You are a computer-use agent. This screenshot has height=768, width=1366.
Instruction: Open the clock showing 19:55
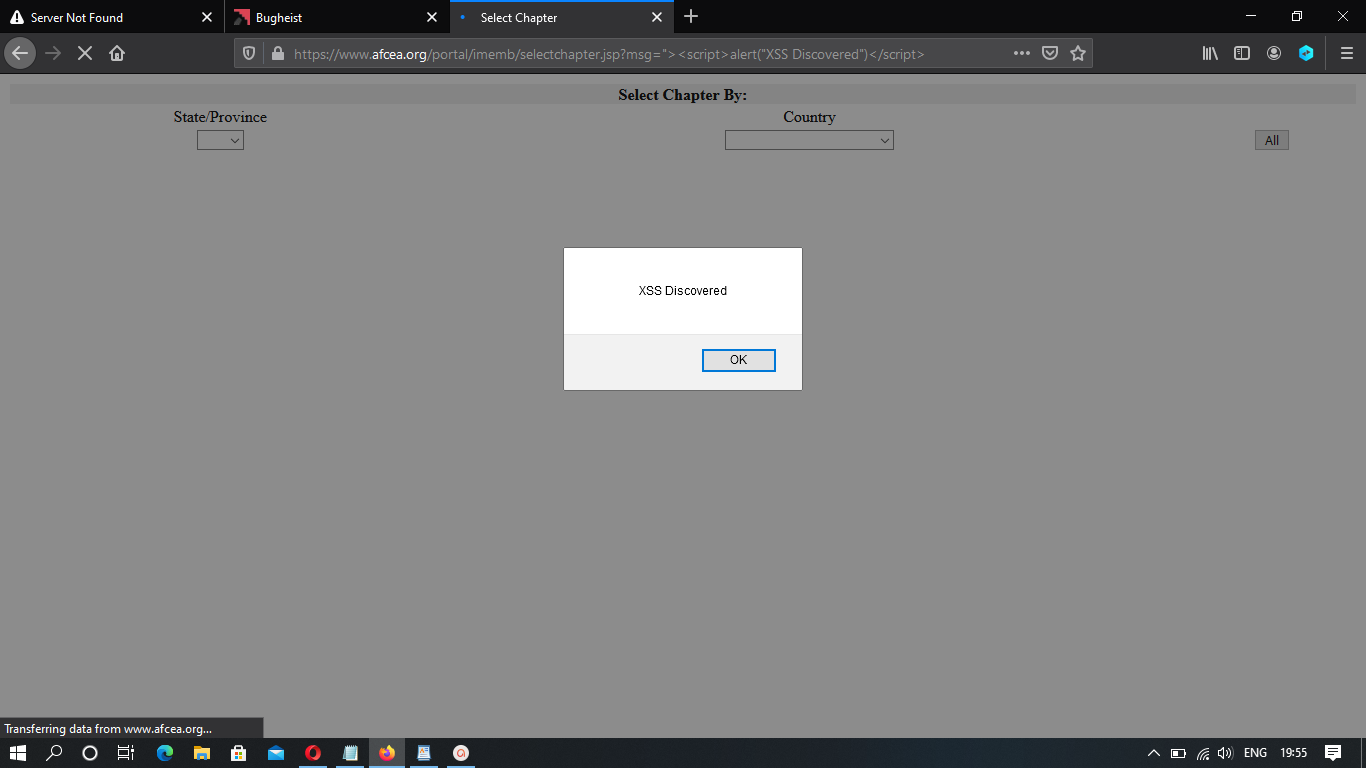(1293, 753)
